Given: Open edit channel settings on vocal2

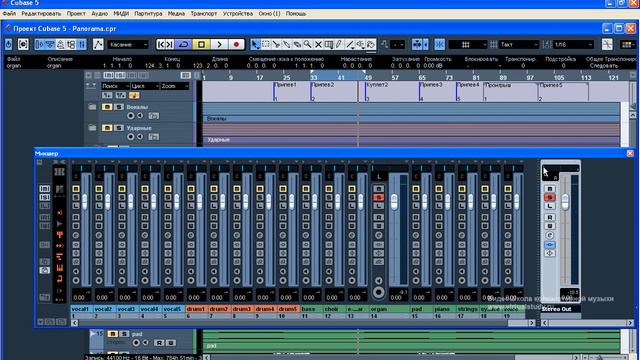Looking at the screenshot, I should coord(99,236).
